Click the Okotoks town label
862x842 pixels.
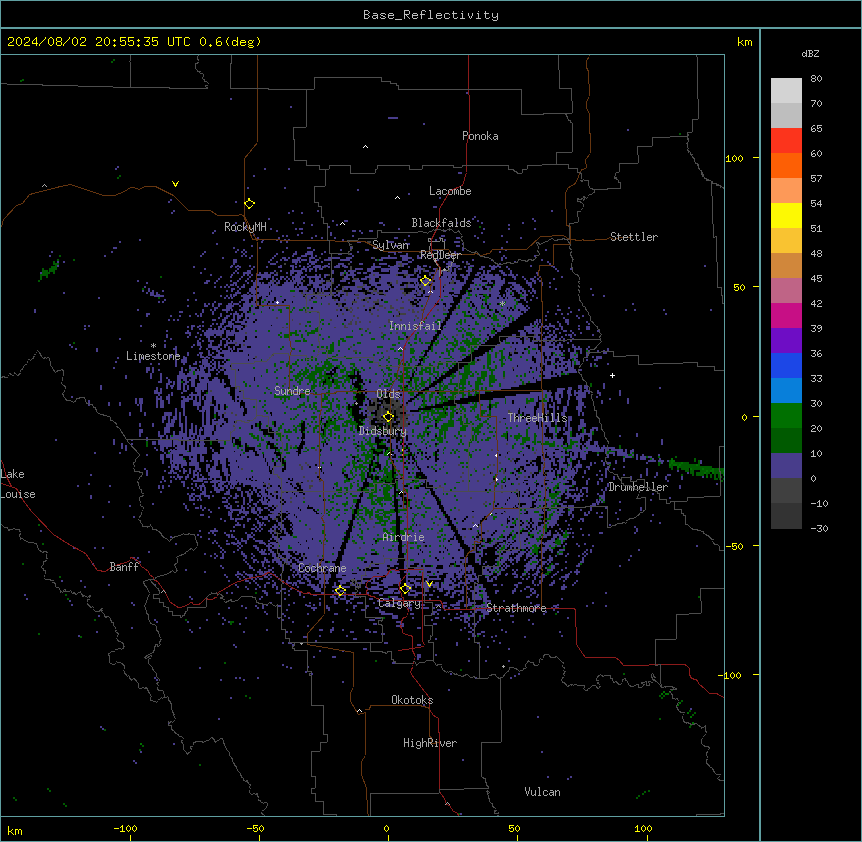412,700
